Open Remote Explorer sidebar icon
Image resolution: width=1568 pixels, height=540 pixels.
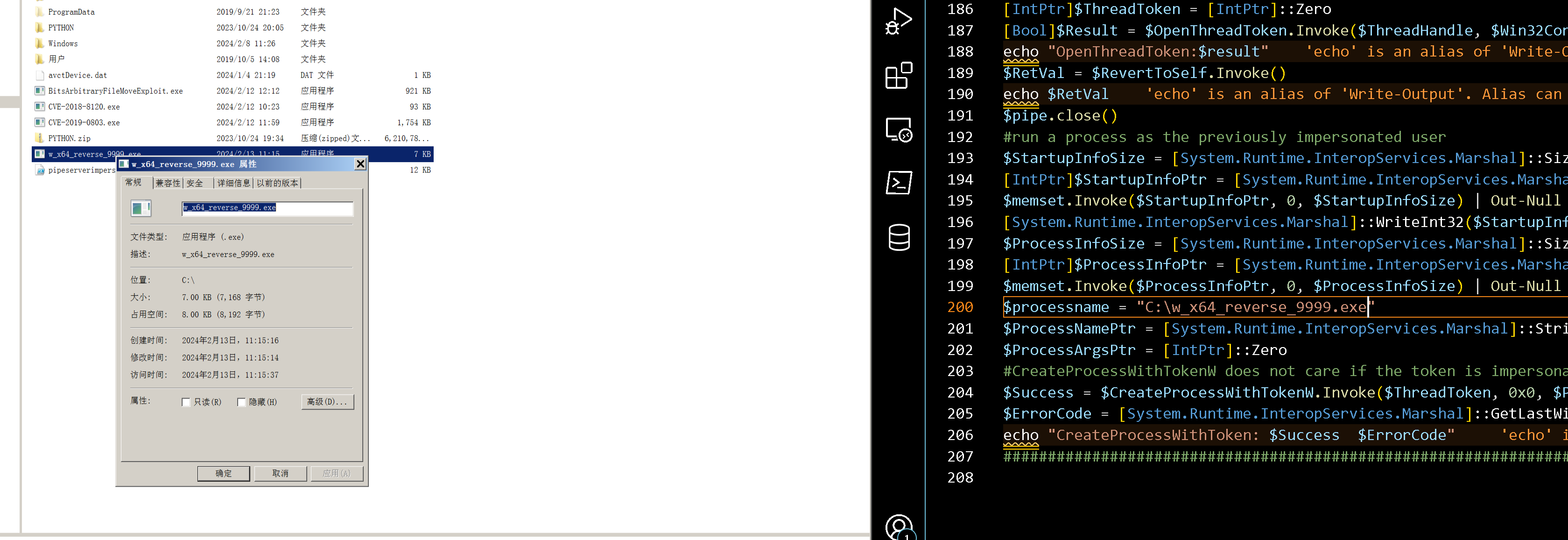tap(899, 130)
